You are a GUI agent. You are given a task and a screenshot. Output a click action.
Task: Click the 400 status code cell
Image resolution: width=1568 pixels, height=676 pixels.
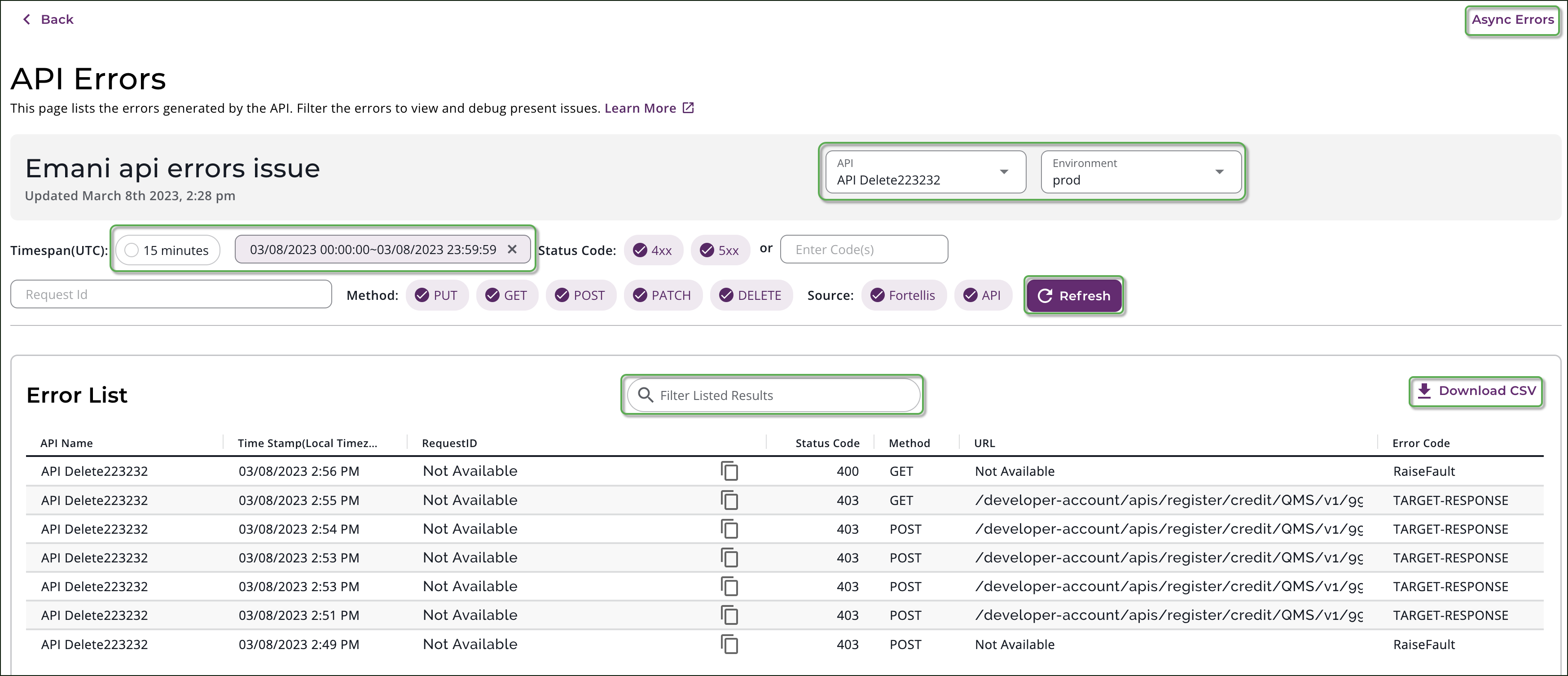[x=848, y=471]
